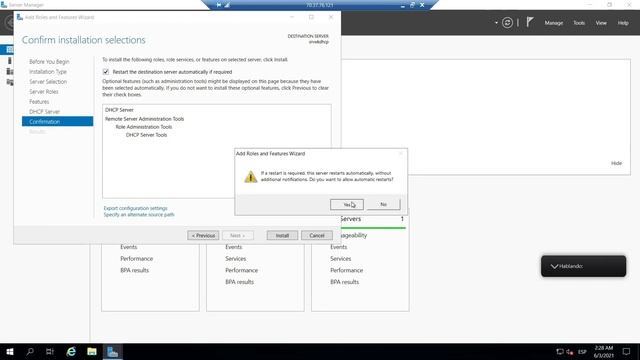This screenshot has width=640, height=360.
Task: Select Features wizard step
Action: [39, 102]
